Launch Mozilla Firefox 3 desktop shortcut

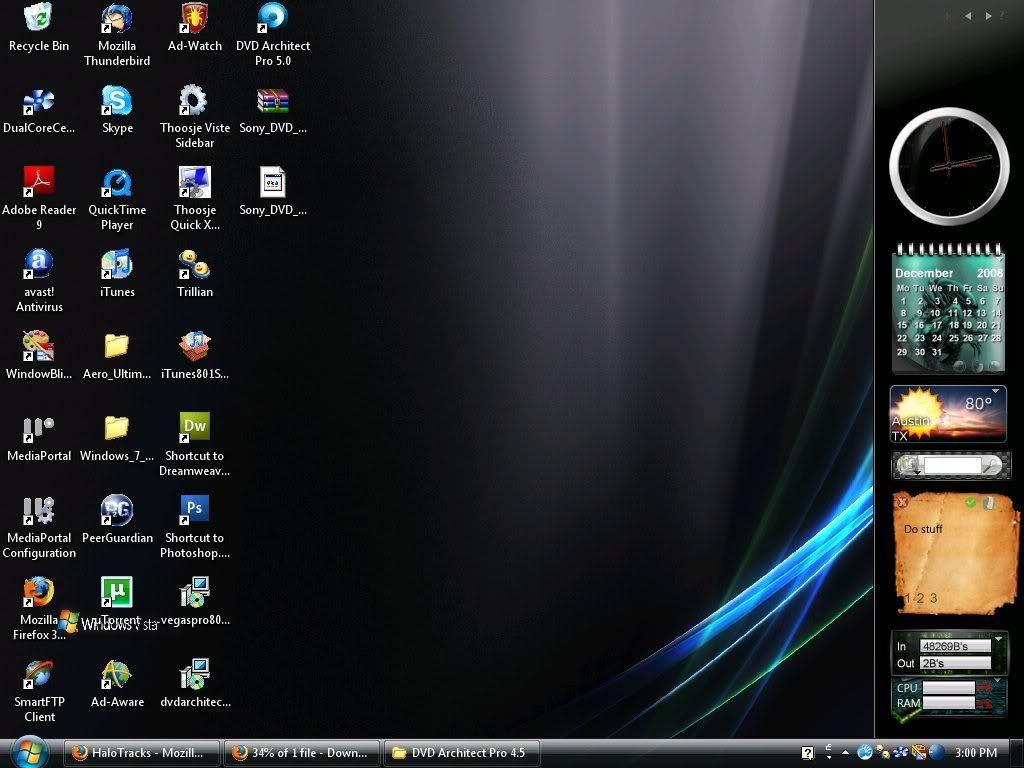coord(39,609)
